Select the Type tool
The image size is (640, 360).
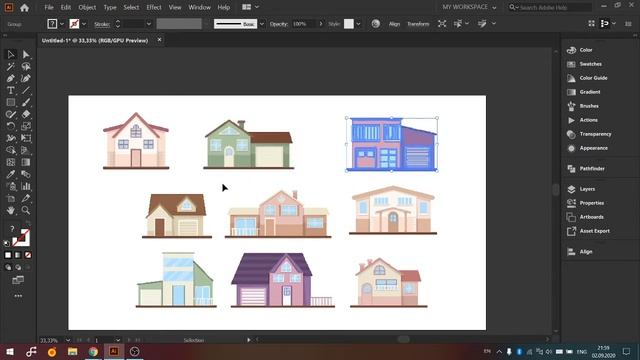coord(11,90)
